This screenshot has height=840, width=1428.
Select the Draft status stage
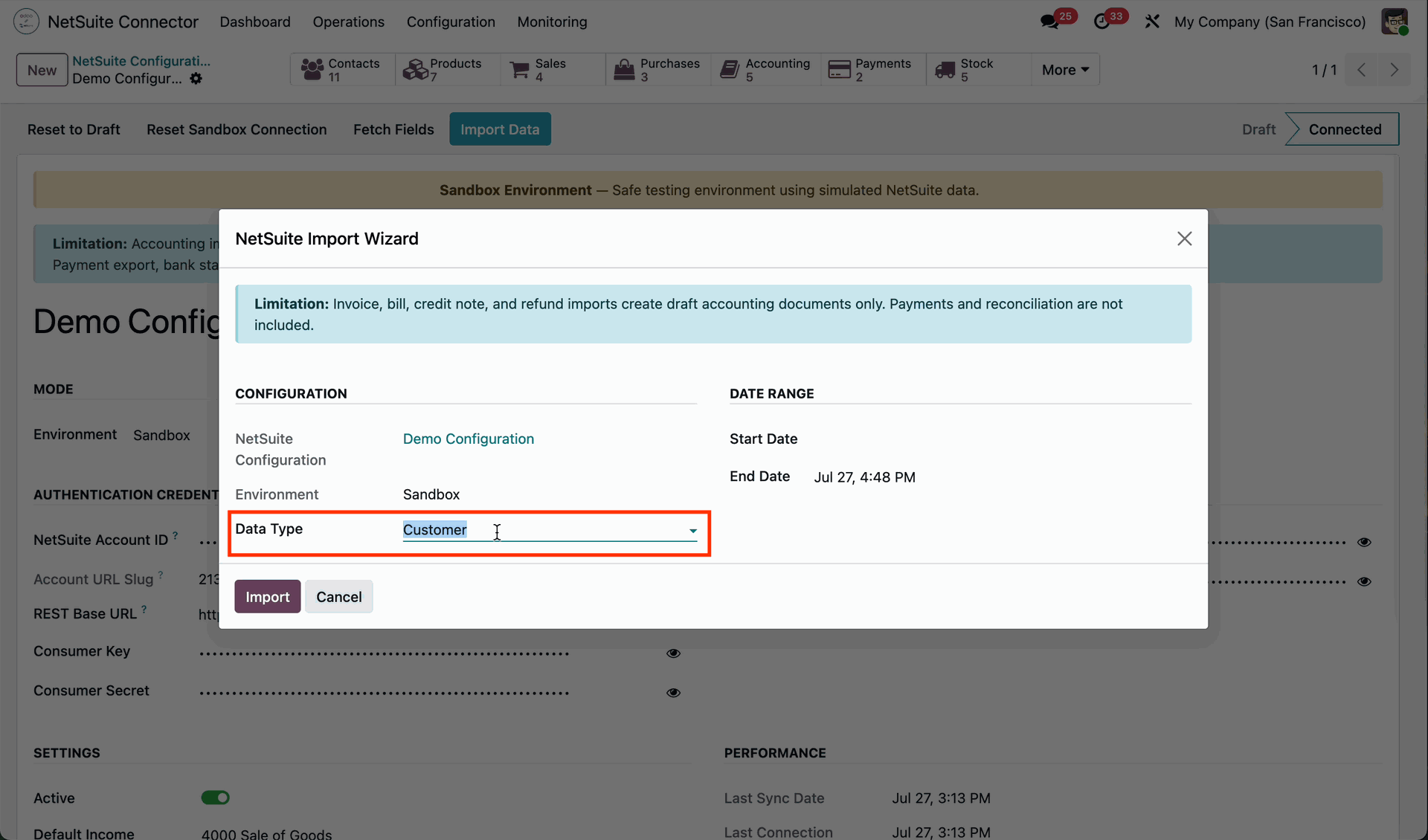click(x=1258, y=129)
